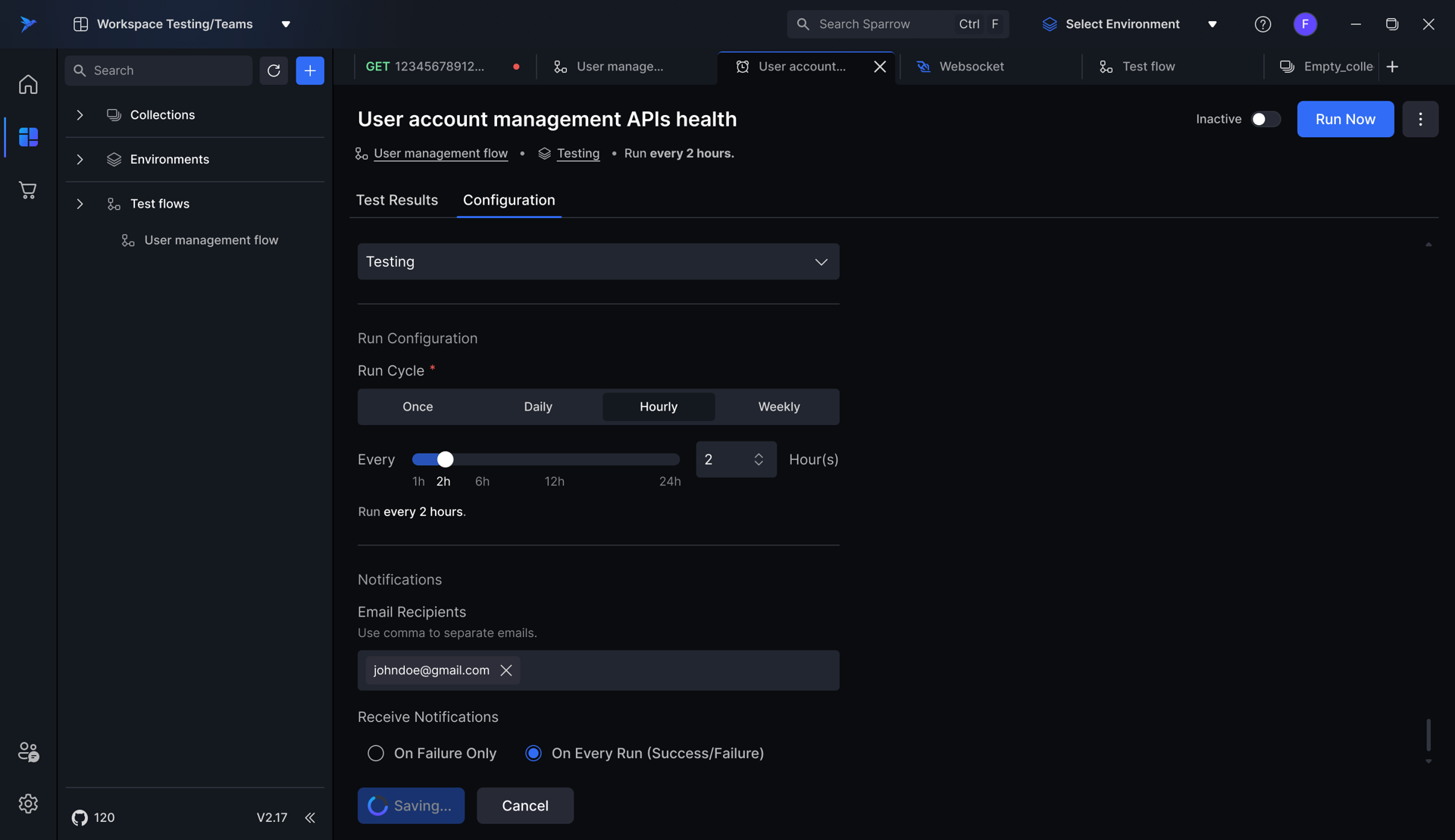Screen dimensions: 1455x840
Task: Click the blue plus add button
Action: [x=310, y=70]
